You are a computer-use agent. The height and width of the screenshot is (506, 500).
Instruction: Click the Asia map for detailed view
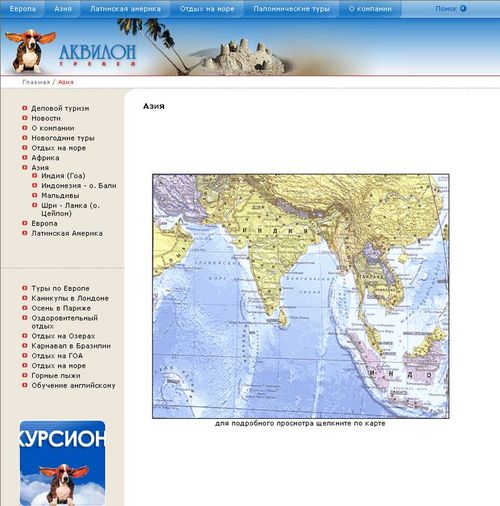pyautogui.click(x=301, y=296)
